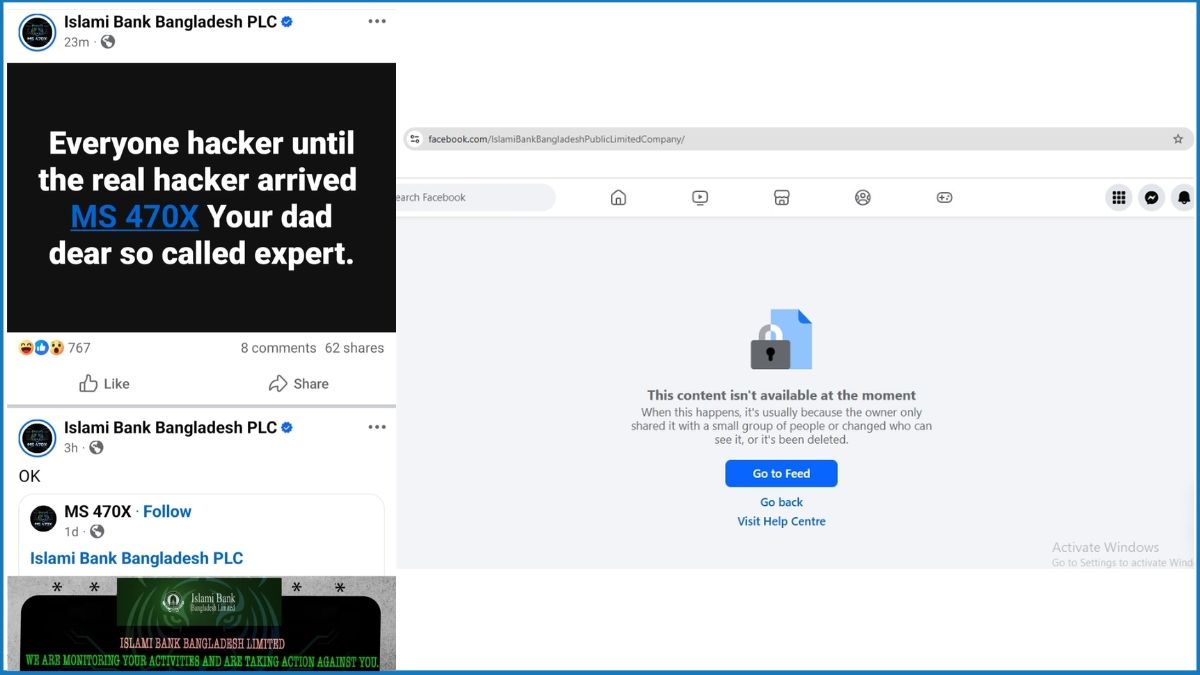Open the 8 comments link
The image size is (1200, 675).
pos(278,348)
